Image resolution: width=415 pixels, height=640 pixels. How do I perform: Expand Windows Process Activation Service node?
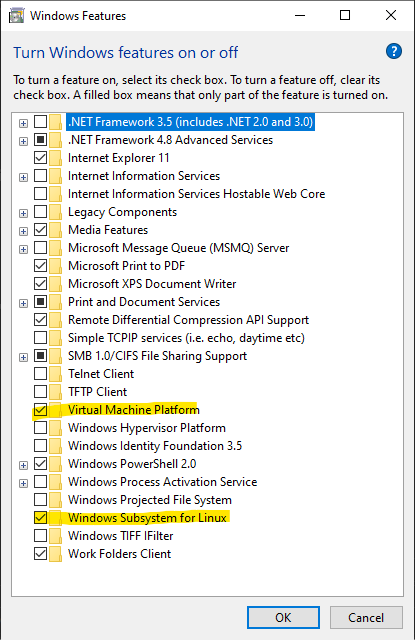pos(24,483)
